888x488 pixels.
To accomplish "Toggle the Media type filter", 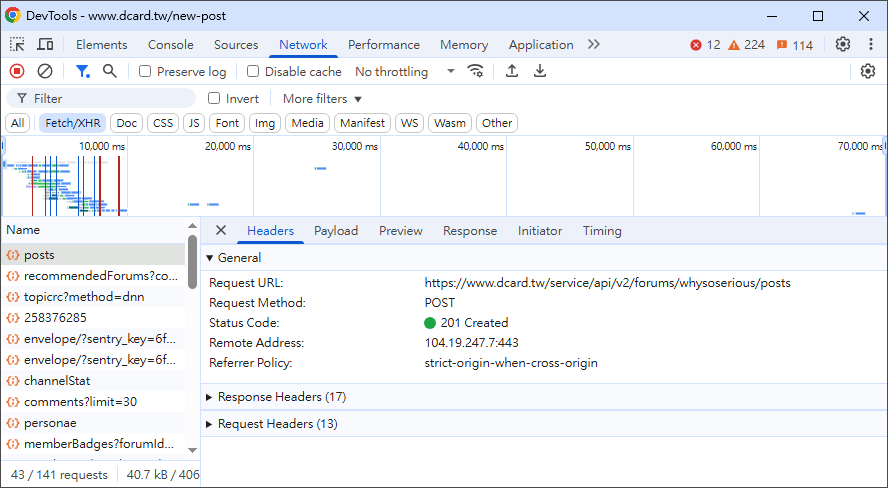I will click(x=308, y=123).
